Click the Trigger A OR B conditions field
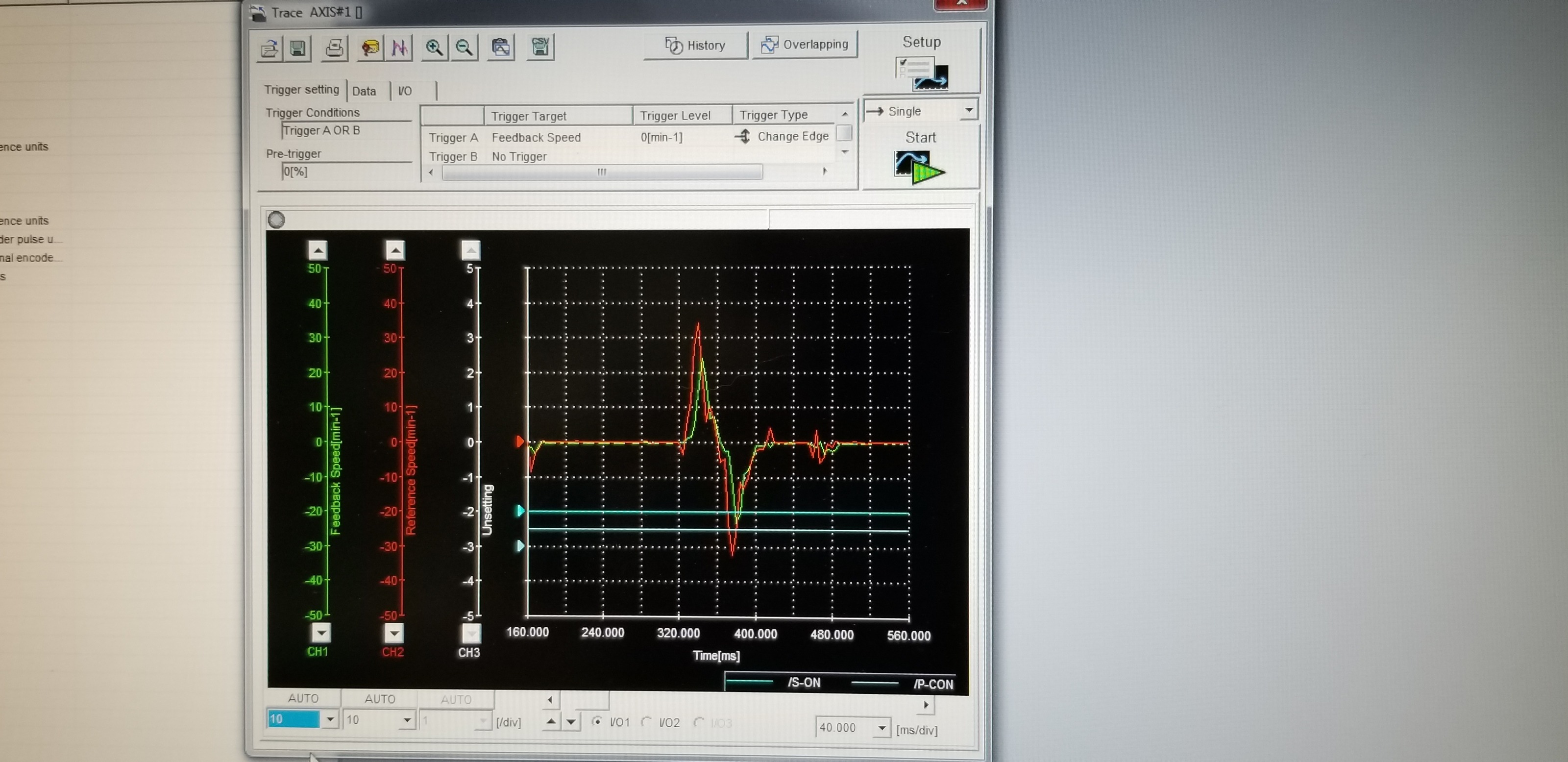Viewport: 1568px width, 762px height. 346,130
